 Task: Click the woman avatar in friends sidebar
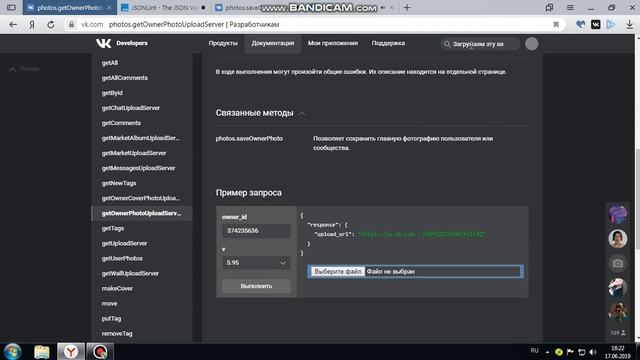(x=618, y=239)
